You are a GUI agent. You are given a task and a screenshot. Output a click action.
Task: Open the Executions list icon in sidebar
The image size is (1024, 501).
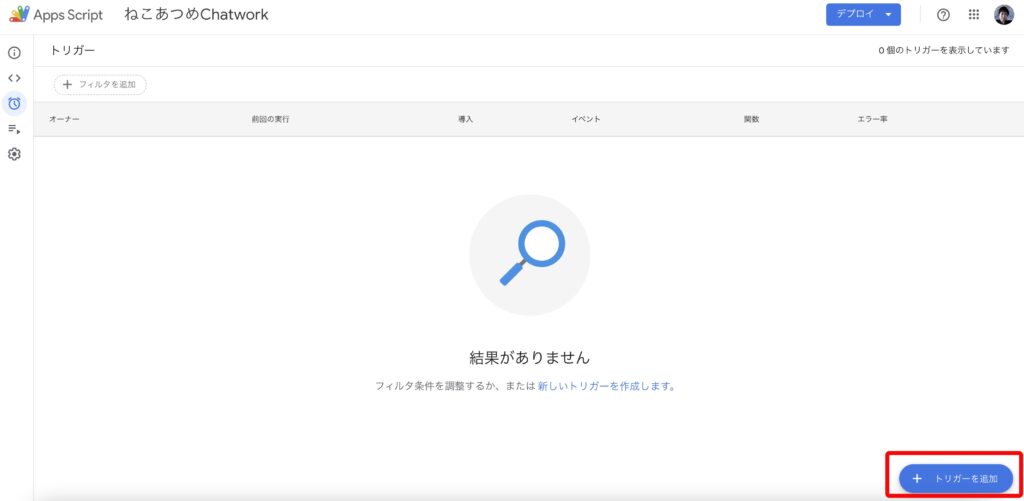click(14, 129)
